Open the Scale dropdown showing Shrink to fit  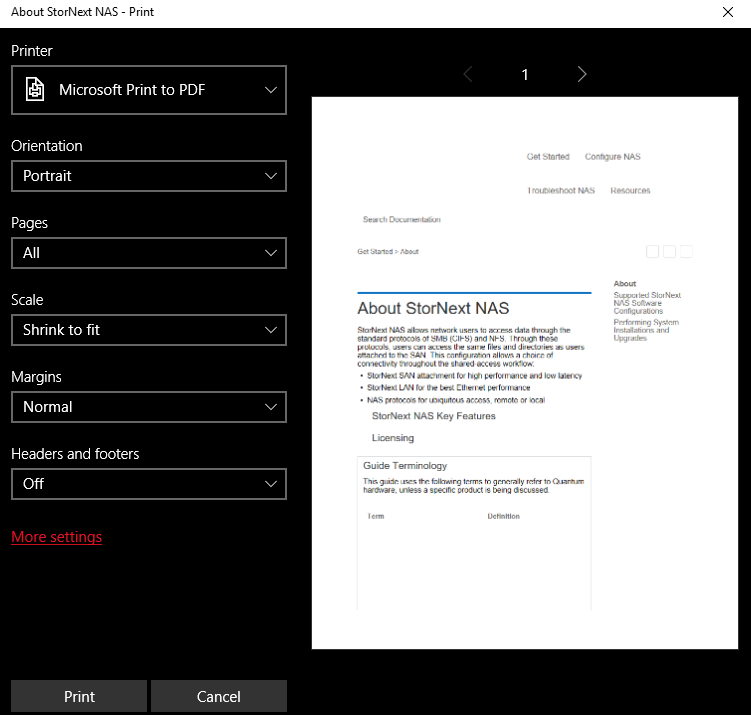pyautogui.click(x=149, y=330)
